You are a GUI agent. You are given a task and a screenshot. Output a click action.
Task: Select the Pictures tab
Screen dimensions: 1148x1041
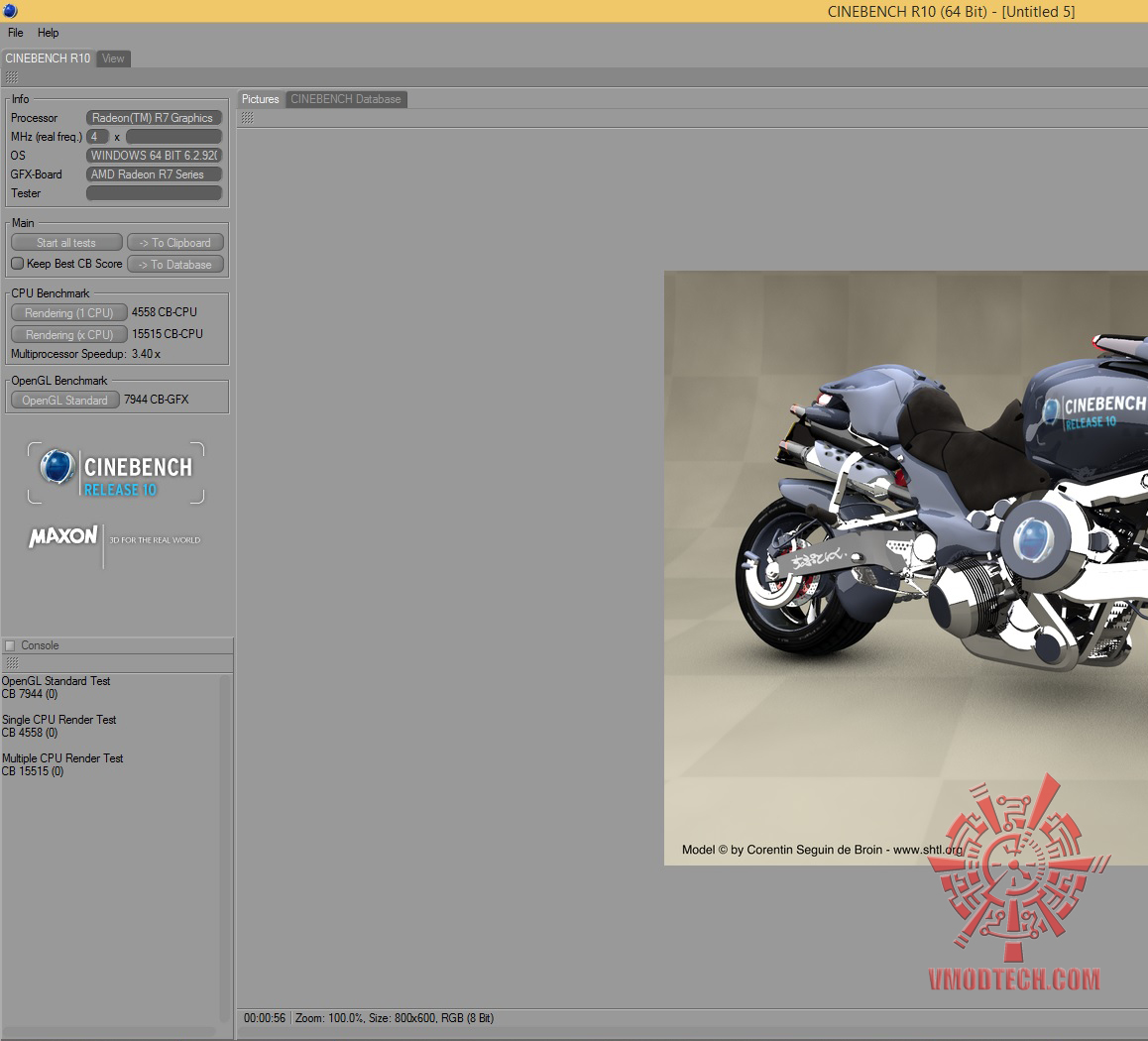(261, 99)
